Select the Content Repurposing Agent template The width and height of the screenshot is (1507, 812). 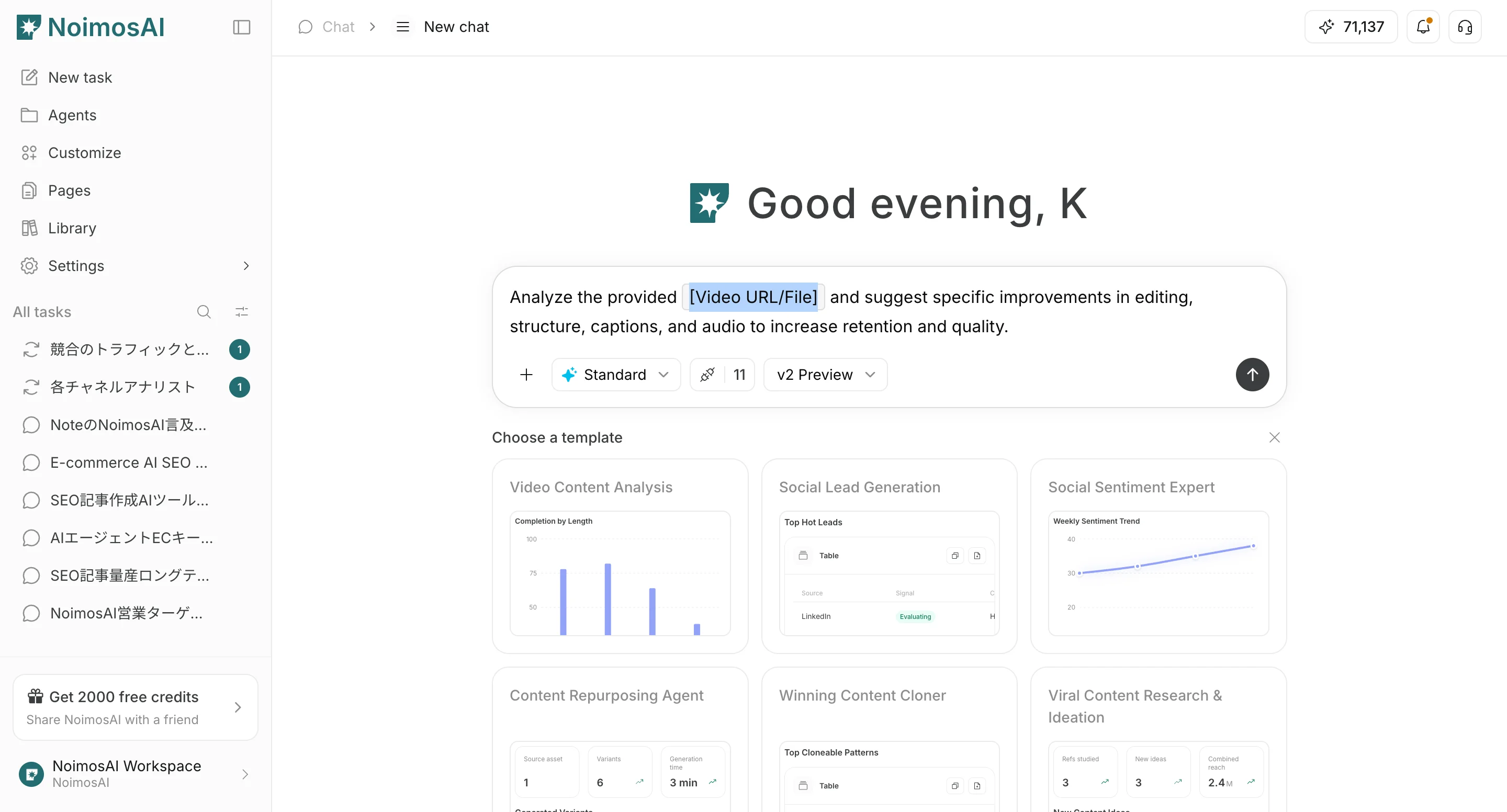620,740
